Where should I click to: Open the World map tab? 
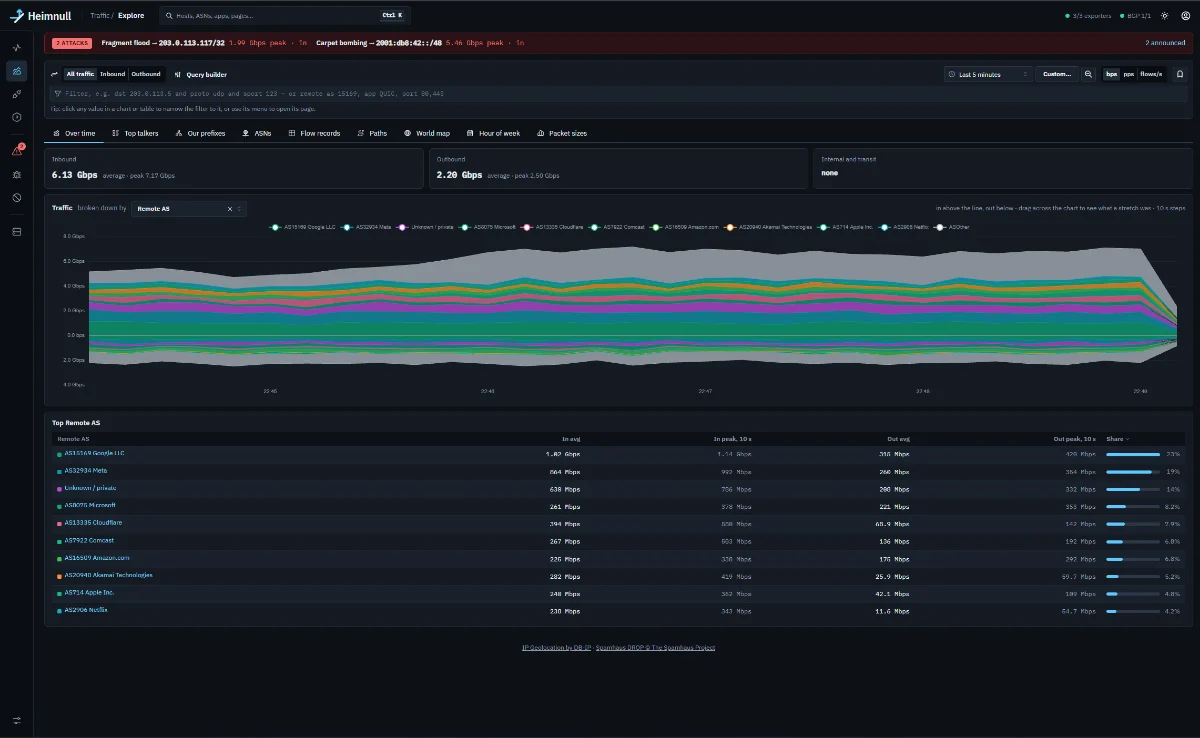pos(427,133)
